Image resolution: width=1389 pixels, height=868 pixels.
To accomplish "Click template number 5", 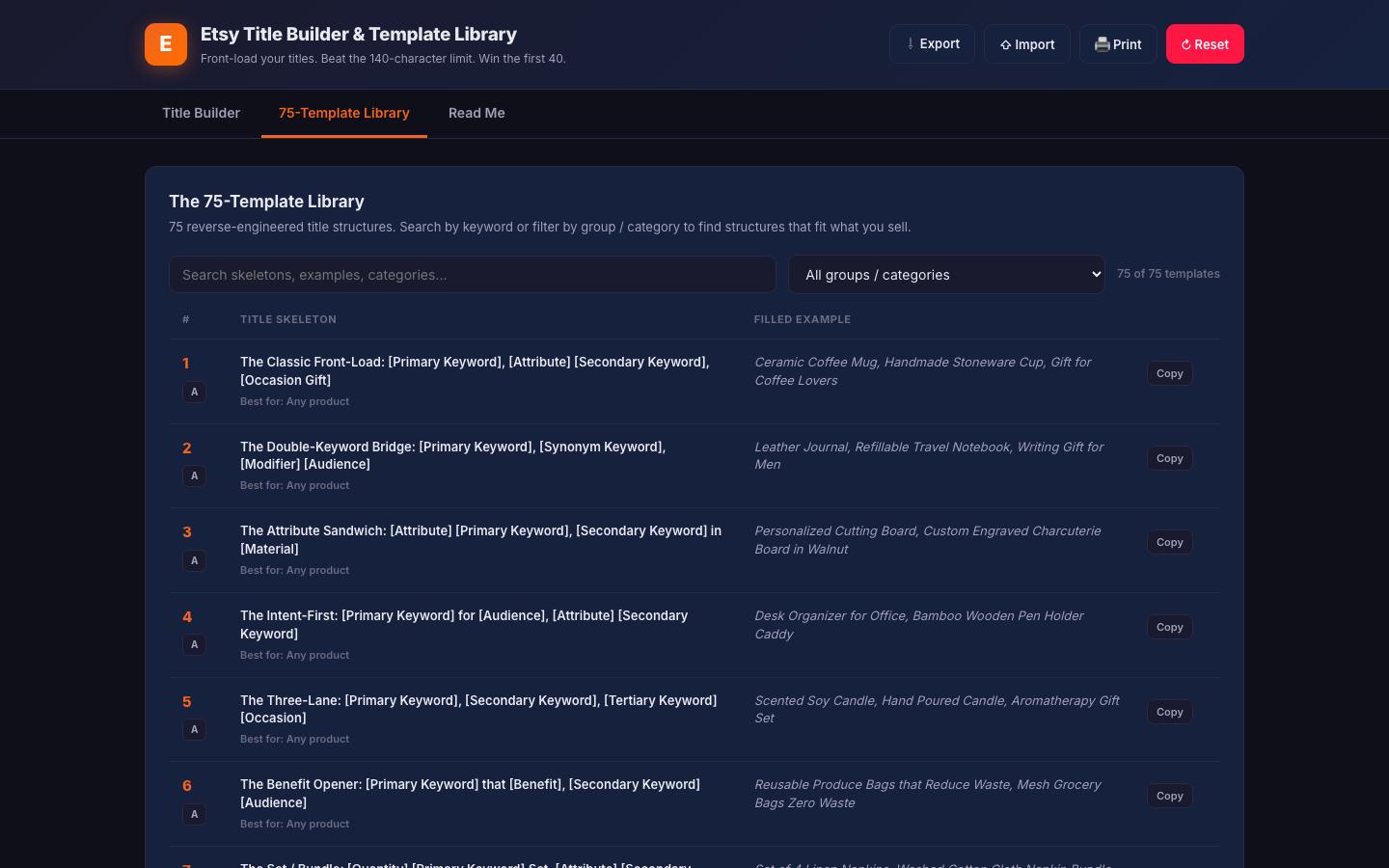I will [187, 702].
